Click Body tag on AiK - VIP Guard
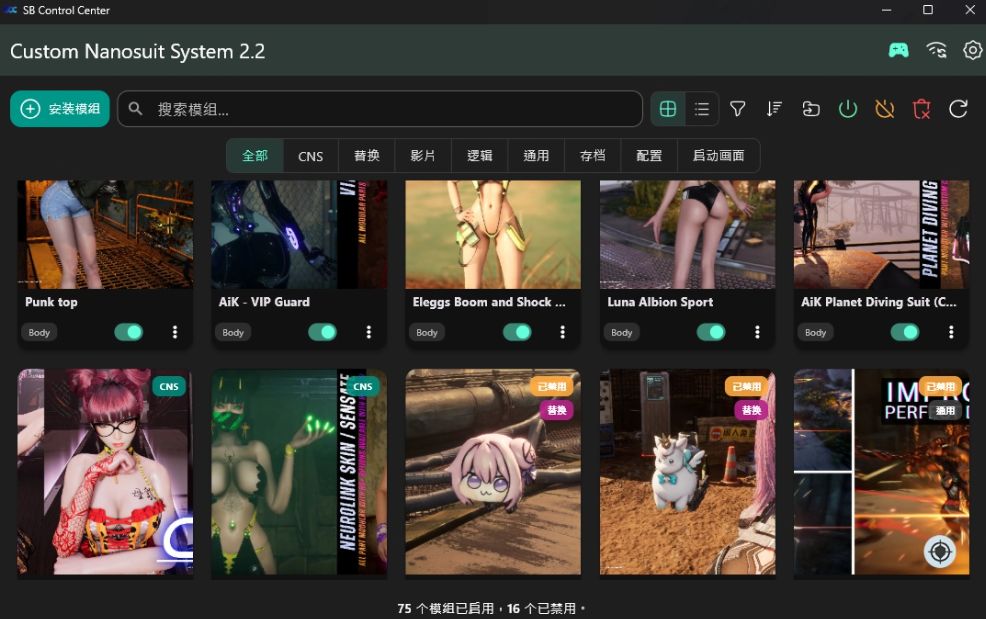The width and height of the screenshot is (986, 619). click(x=233, y=332)
